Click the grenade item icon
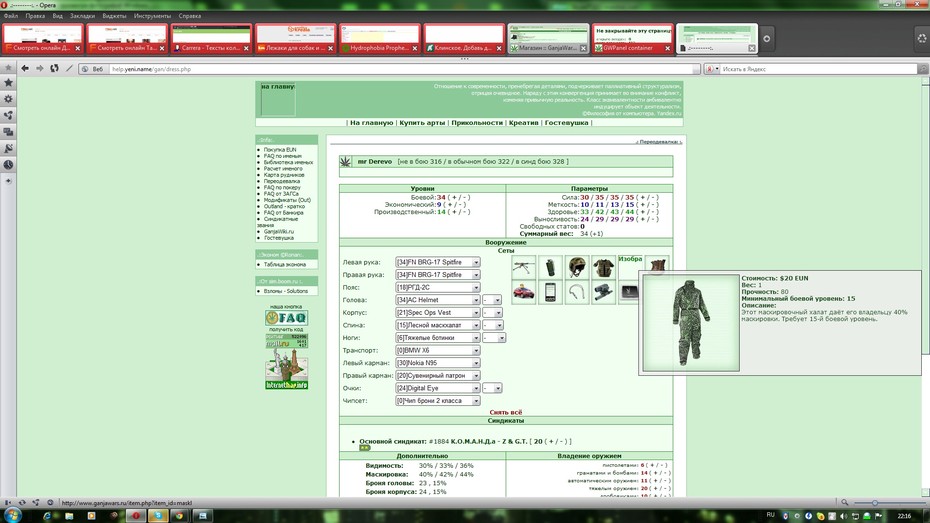930x523 pixels. click(x=550, y=267)
